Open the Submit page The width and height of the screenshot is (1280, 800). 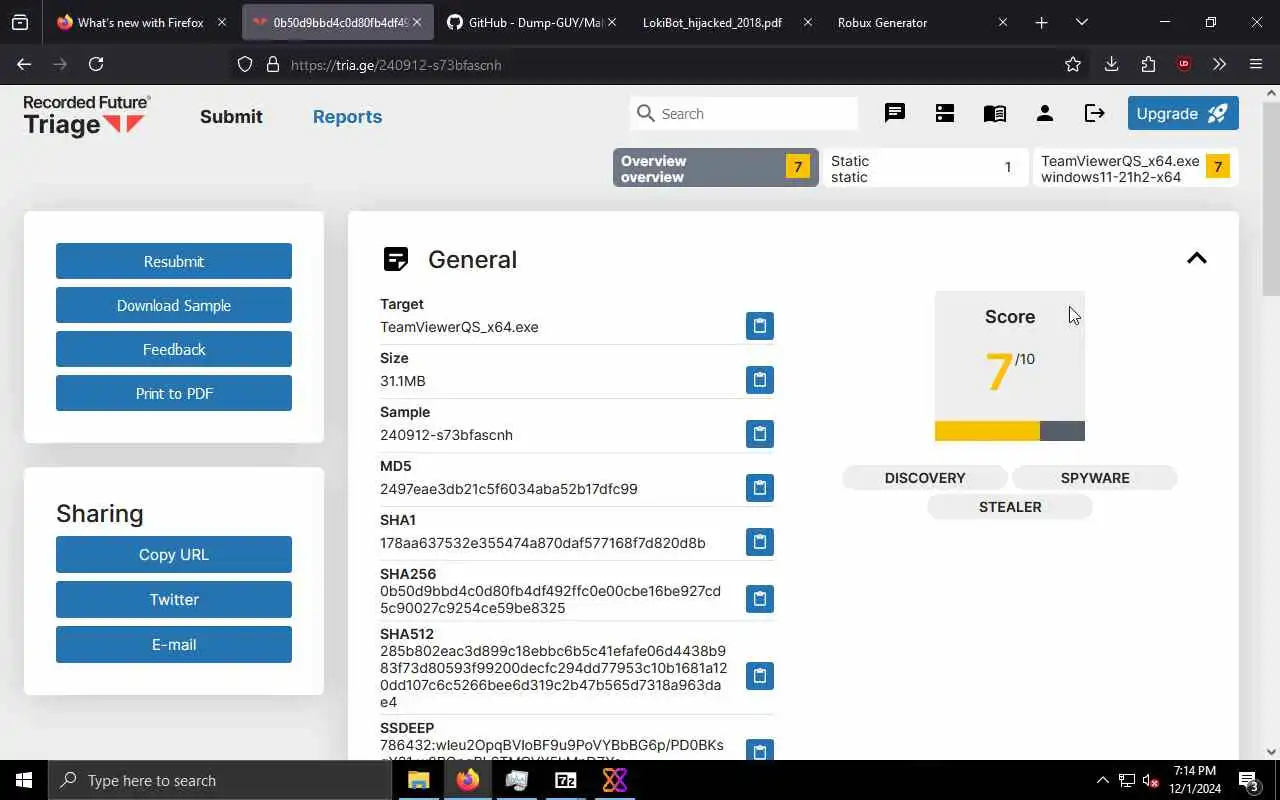pyautogui.click(x=231, y=116)
